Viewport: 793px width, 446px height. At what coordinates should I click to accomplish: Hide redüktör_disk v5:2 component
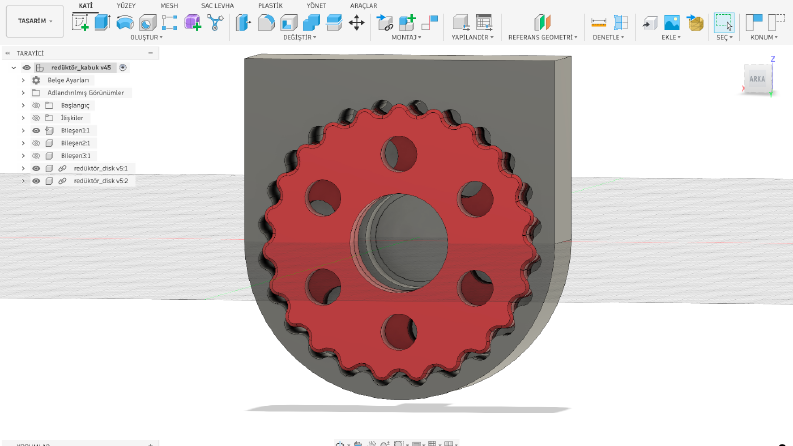36,181
